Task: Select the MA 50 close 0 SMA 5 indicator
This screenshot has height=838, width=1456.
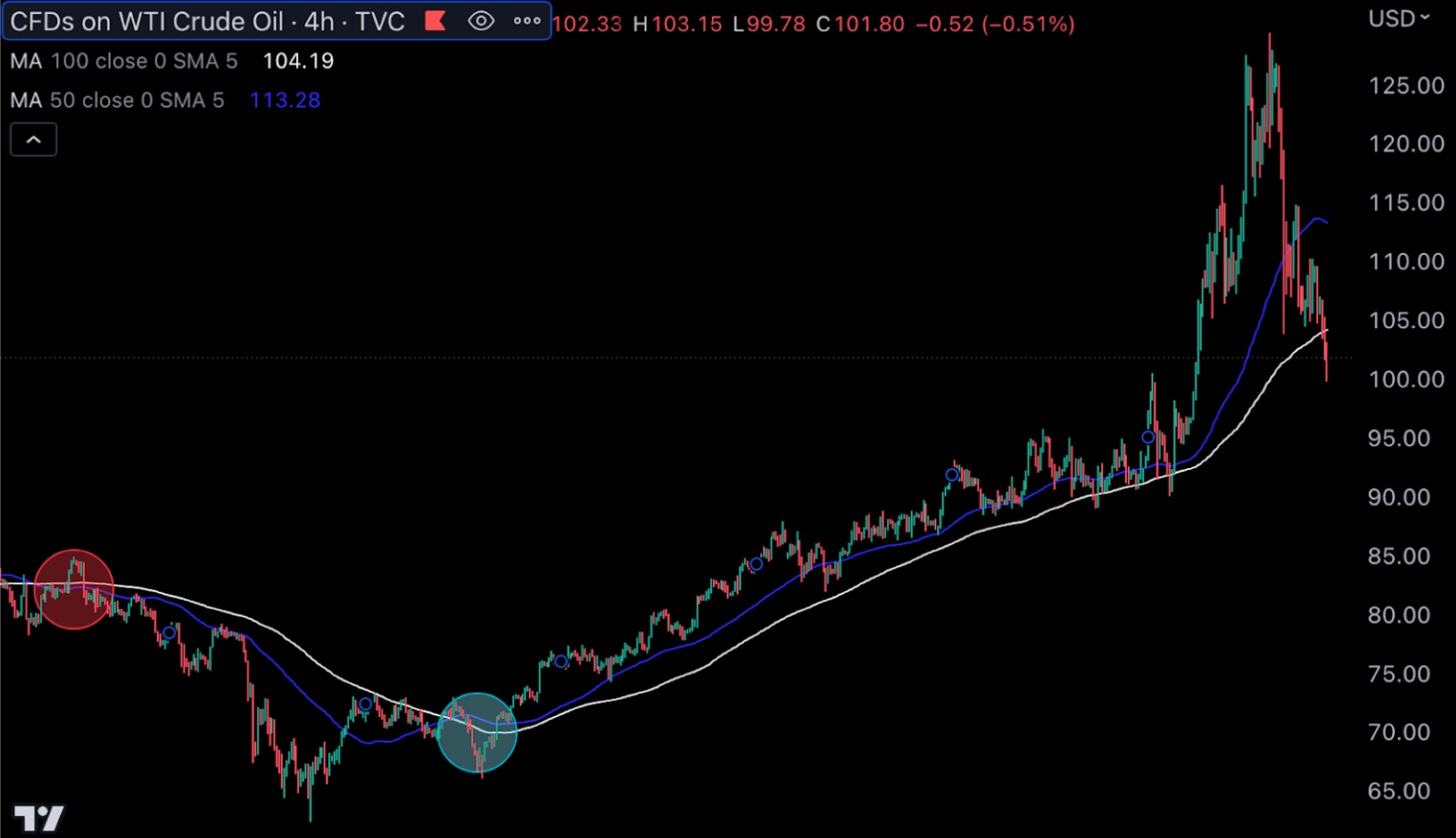Action: (118, 100)
